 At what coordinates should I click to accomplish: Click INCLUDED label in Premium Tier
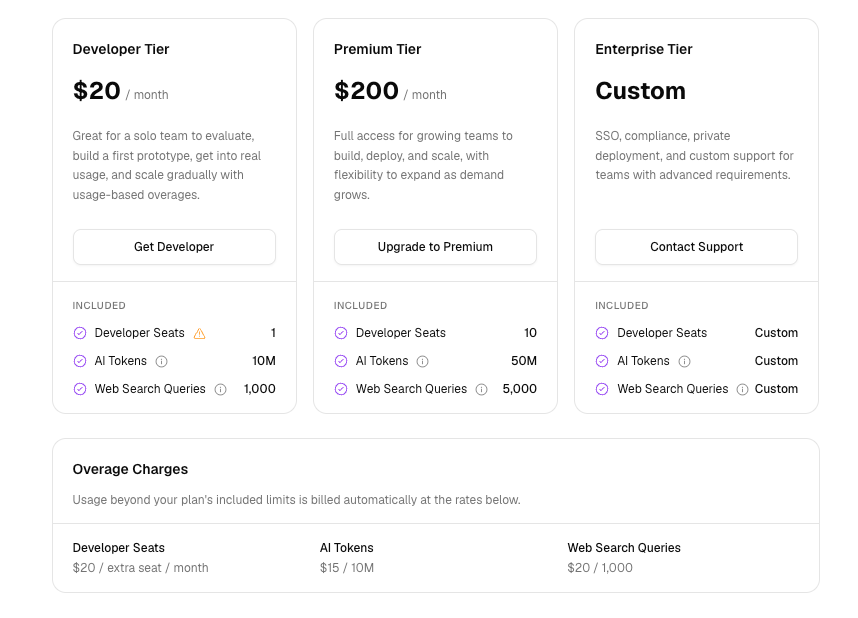[x=360, y=305]
